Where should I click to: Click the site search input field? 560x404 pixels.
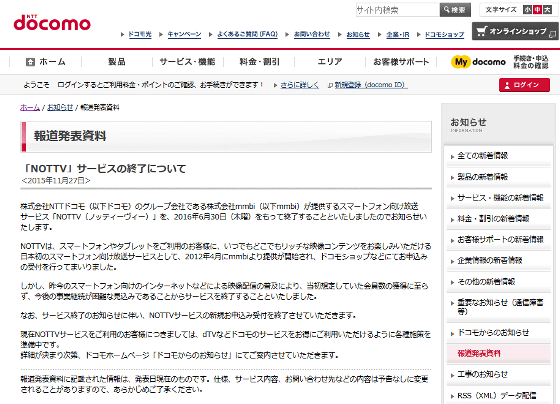(398, 10)
